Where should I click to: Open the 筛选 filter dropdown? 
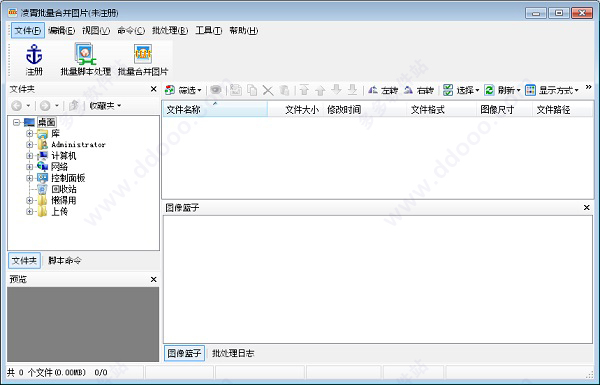tap(183, 90)
